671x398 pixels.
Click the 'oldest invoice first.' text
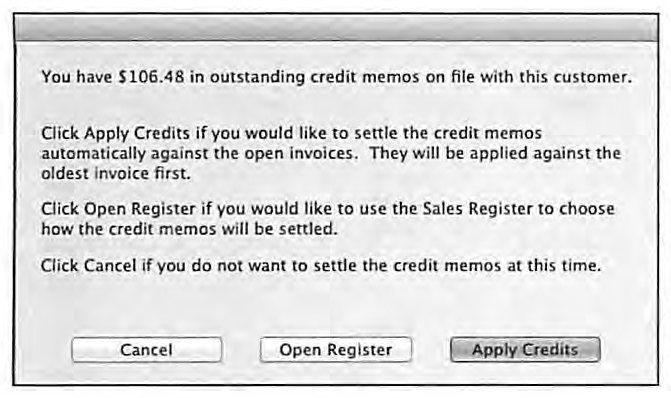[x=116, y=173]
